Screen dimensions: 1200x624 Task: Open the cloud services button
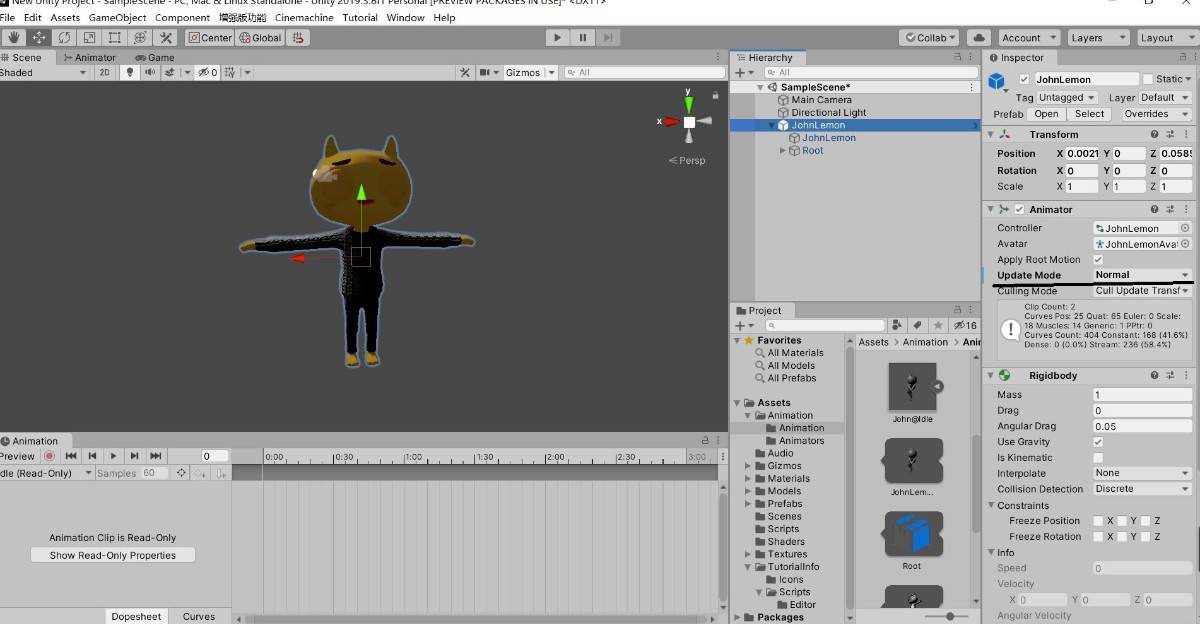(978, 38)
